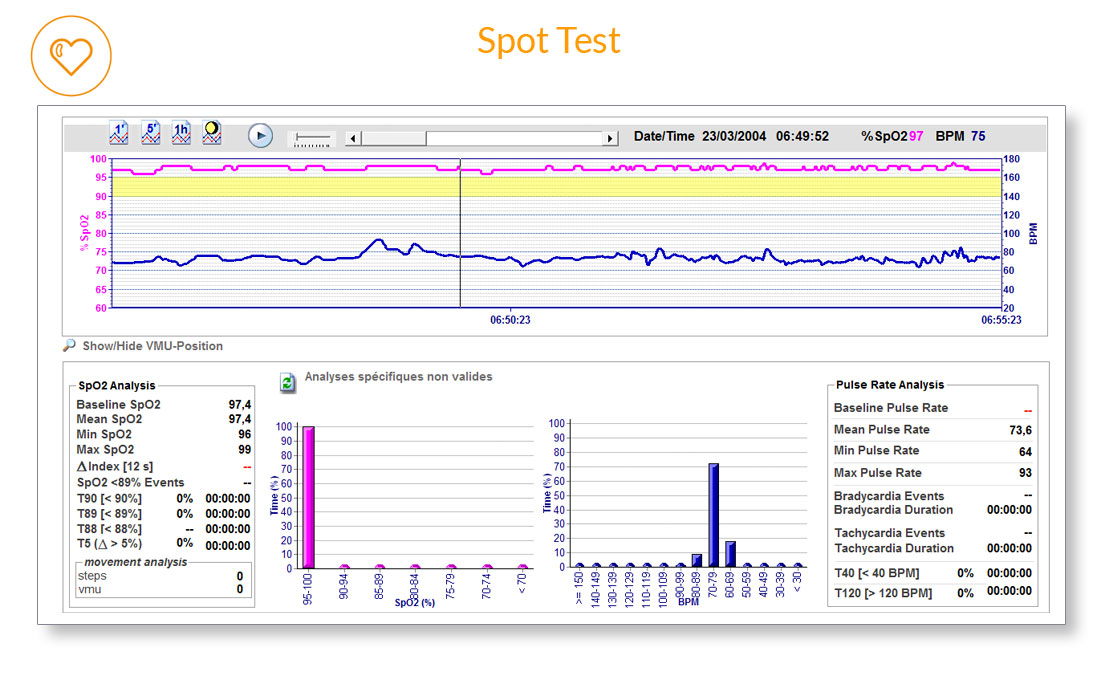The width and height of the screenshot is (1100, 700).
Task: Click the 'Min SpO2' row label
Action: [104, 434]
